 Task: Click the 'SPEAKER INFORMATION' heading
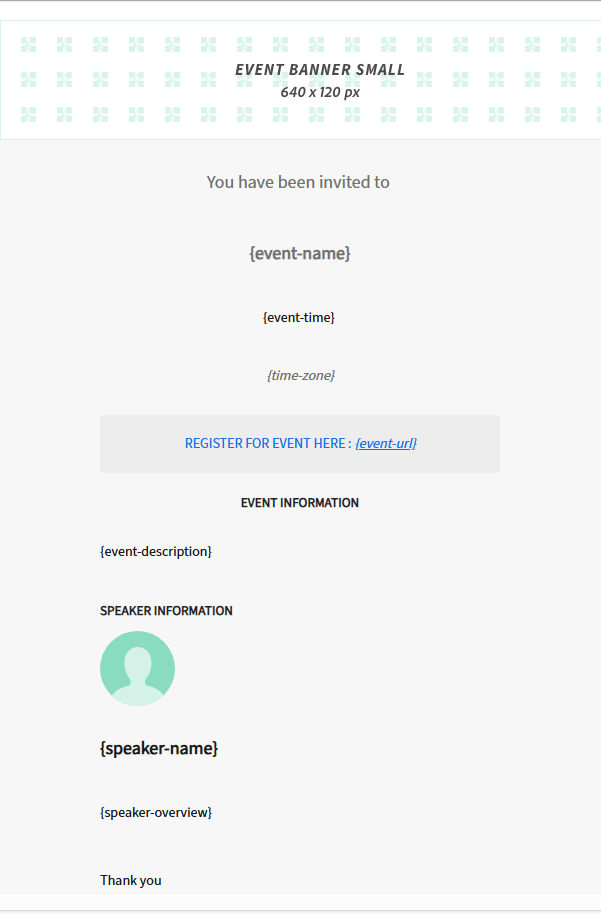coord(166,611)
